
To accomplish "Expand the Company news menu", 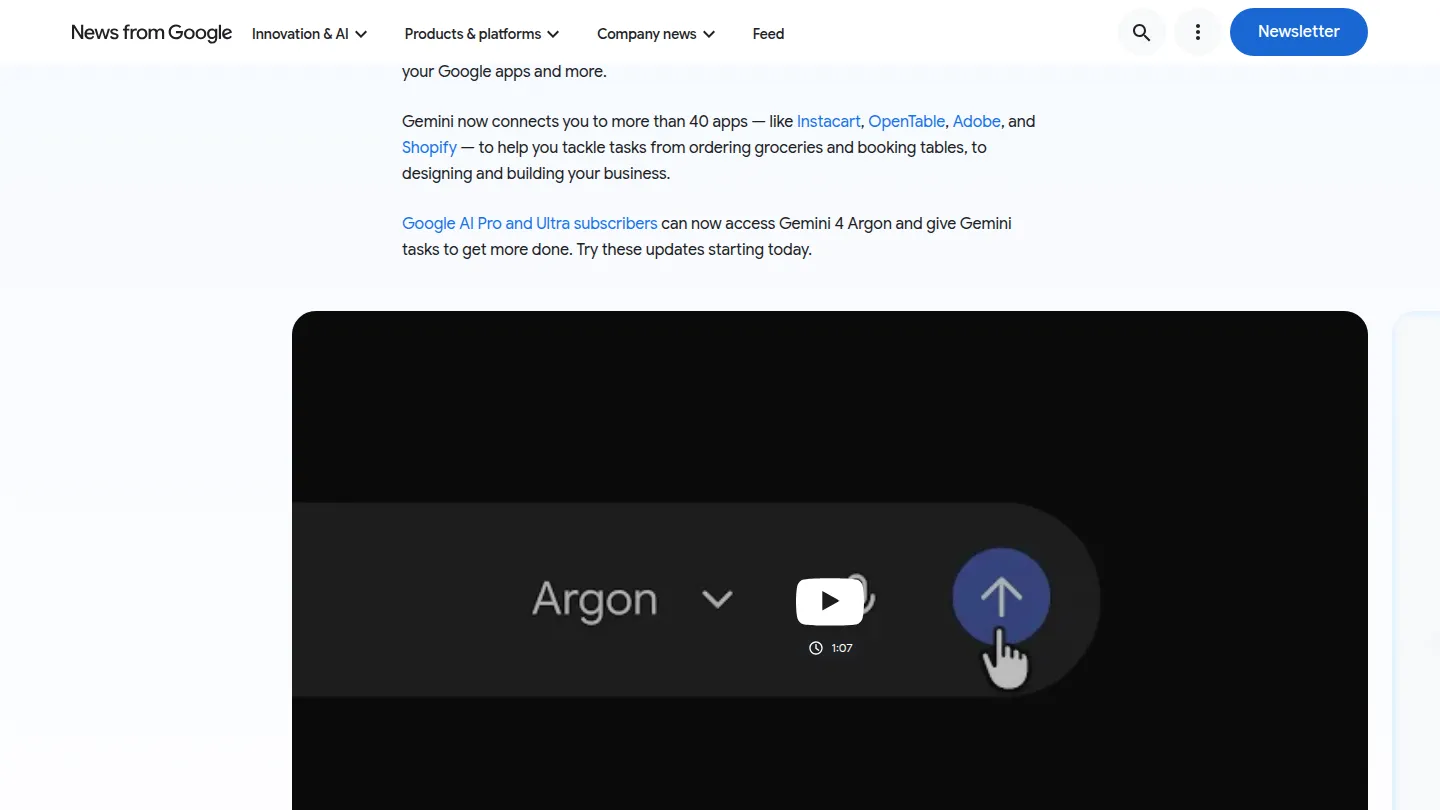I will tap(656, 34).
